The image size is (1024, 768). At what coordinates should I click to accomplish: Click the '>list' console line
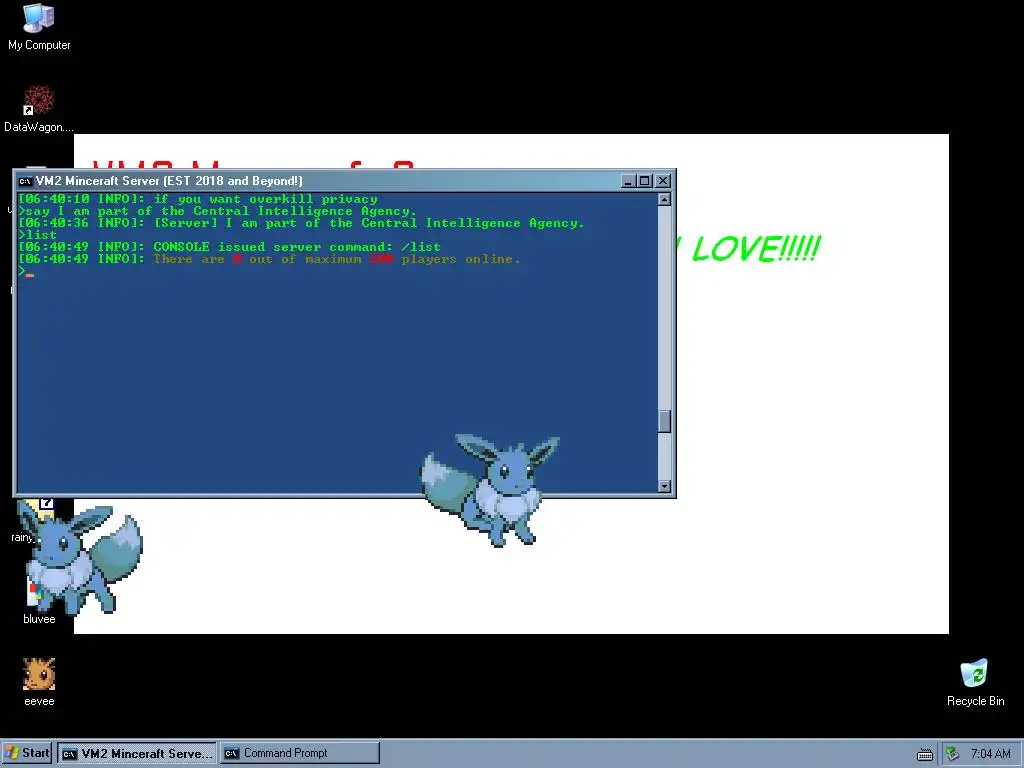(38, 235)
